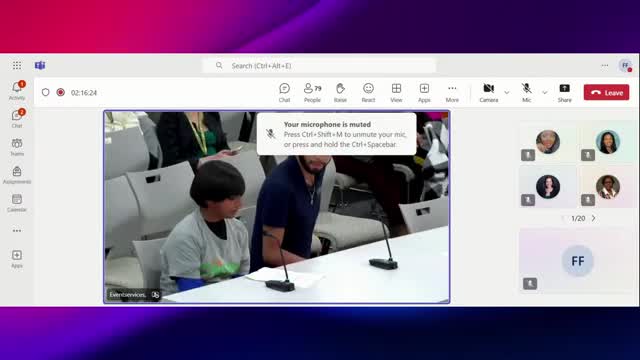Select the FF participant tile
This screenshot has height=360, width=640.
577,261
